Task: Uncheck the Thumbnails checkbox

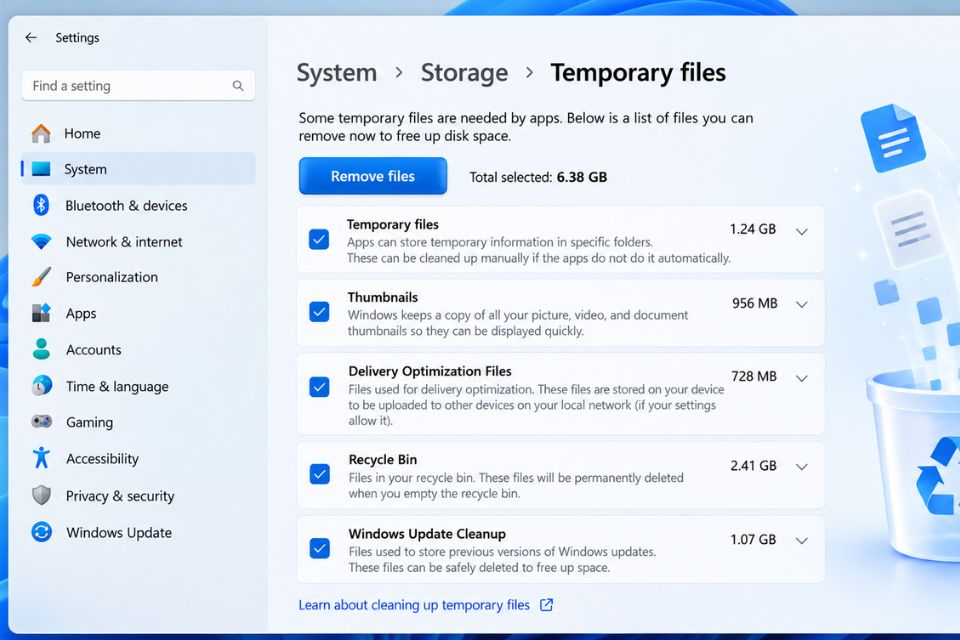Action: (x=319, y=312)
